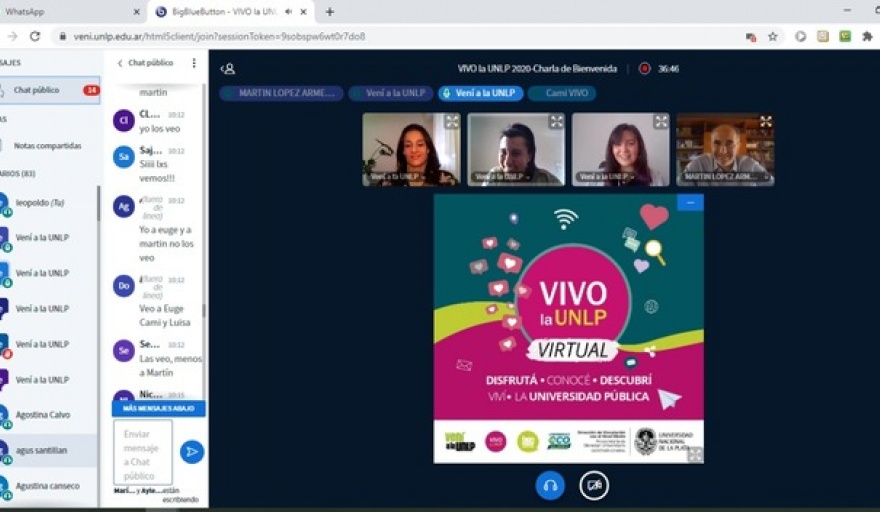880x512 pixels.
Task: Close the BigBlueButton browser tab
Action: [x=304, y=12]
